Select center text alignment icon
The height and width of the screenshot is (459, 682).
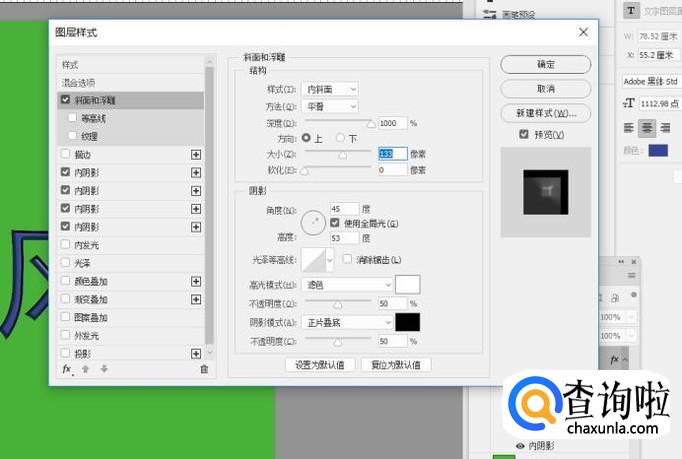[647, 127]
